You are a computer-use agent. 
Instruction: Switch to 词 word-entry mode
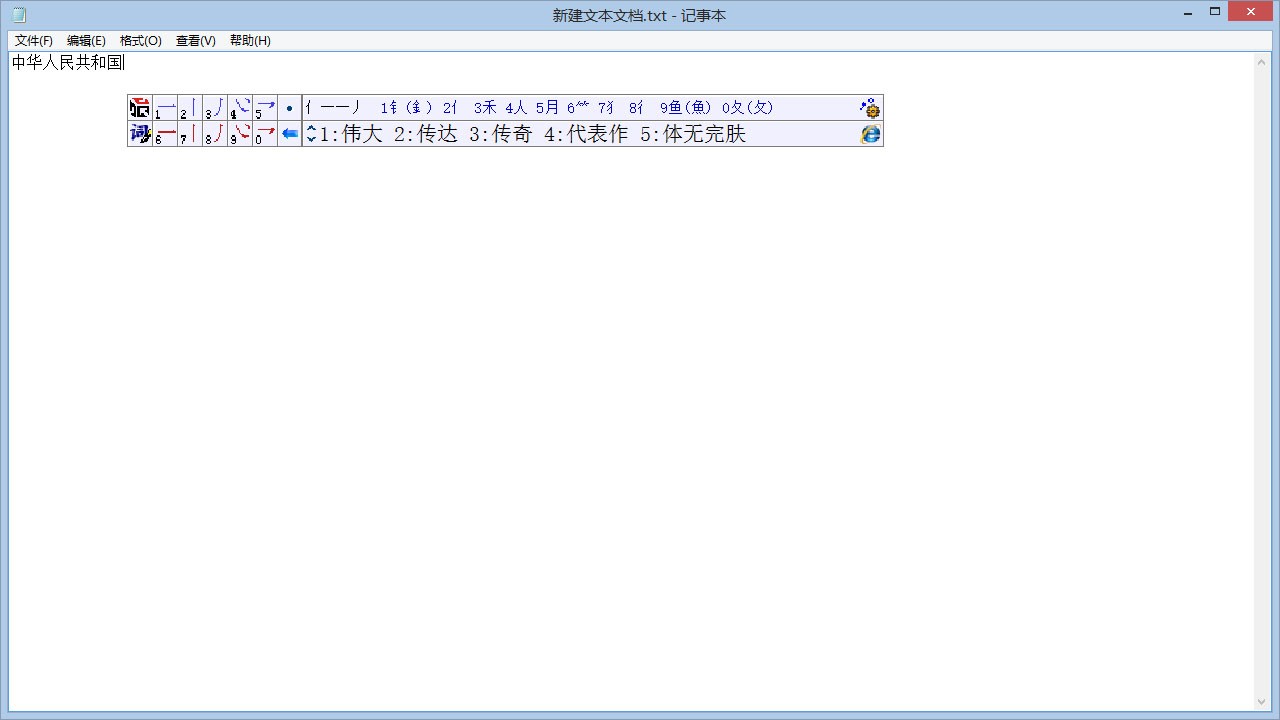point(139,134)
